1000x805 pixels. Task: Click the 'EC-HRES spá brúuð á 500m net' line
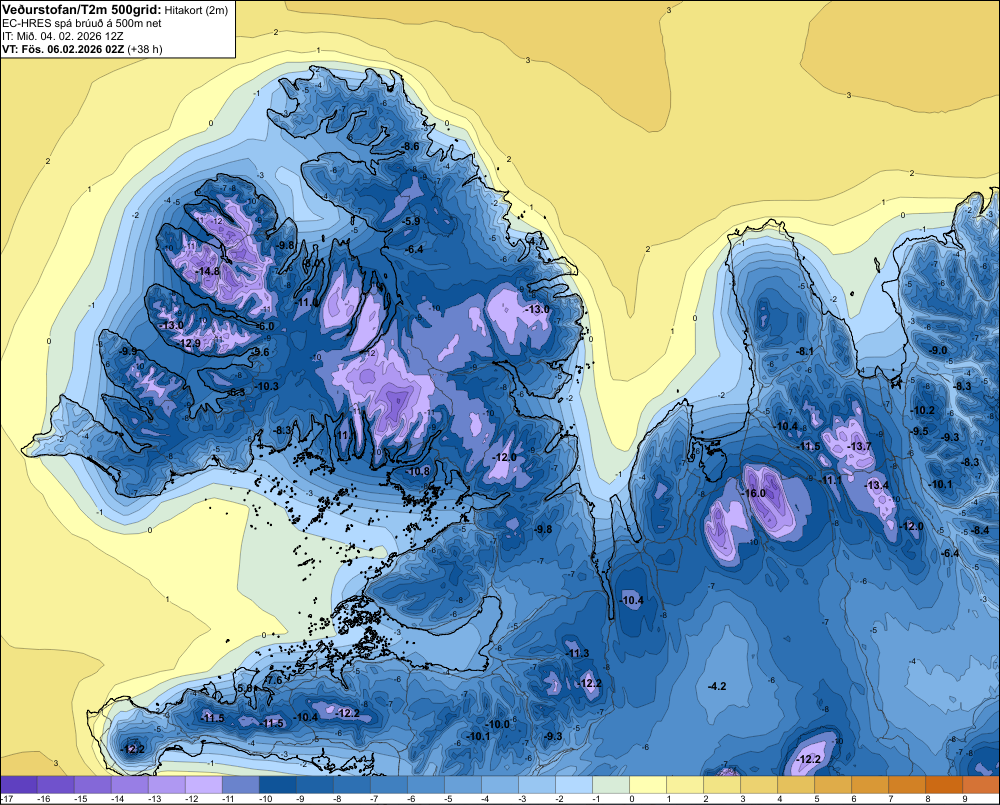point(82,23)
